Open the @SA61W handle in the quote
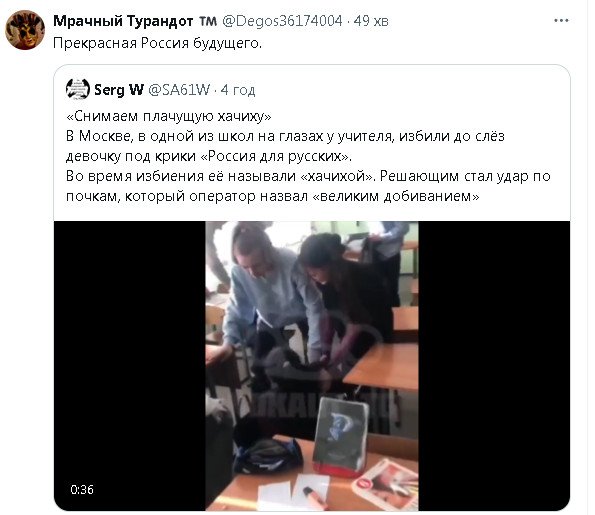The height and width of the screenshot is (515, 595). coord(178,90)
